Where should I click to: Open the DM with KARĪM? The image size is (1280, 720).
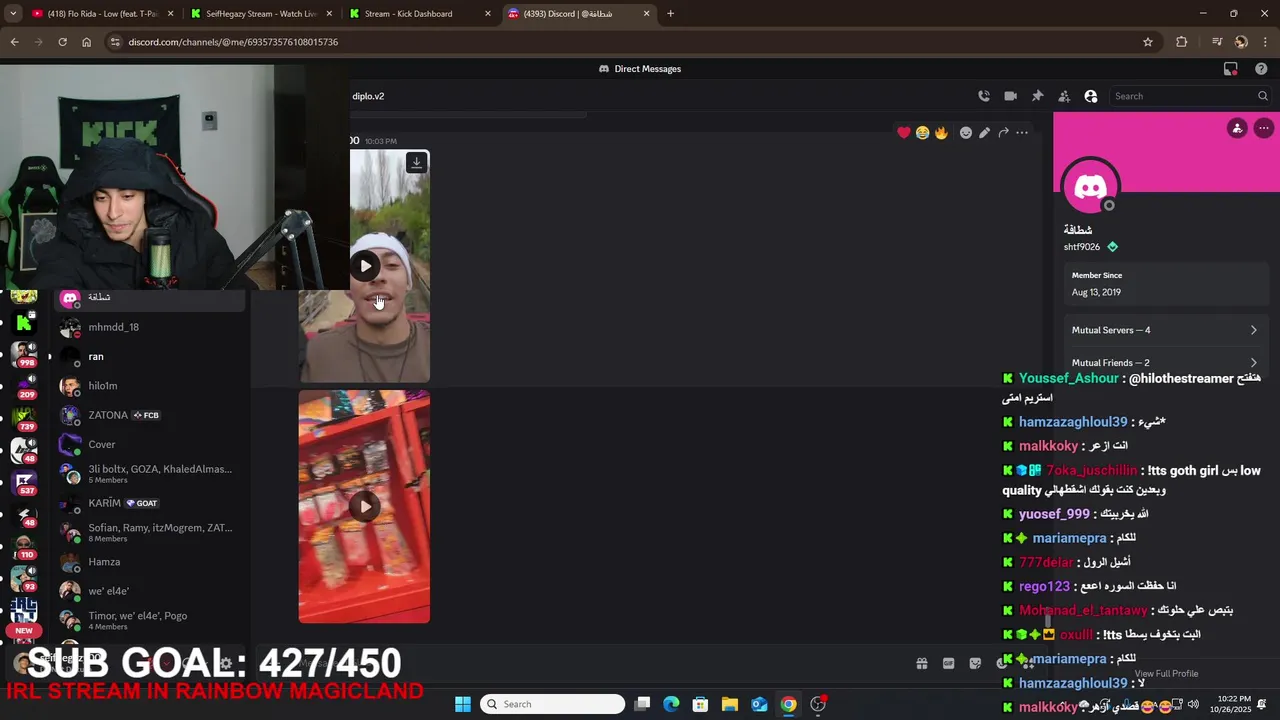pos(150,503)
